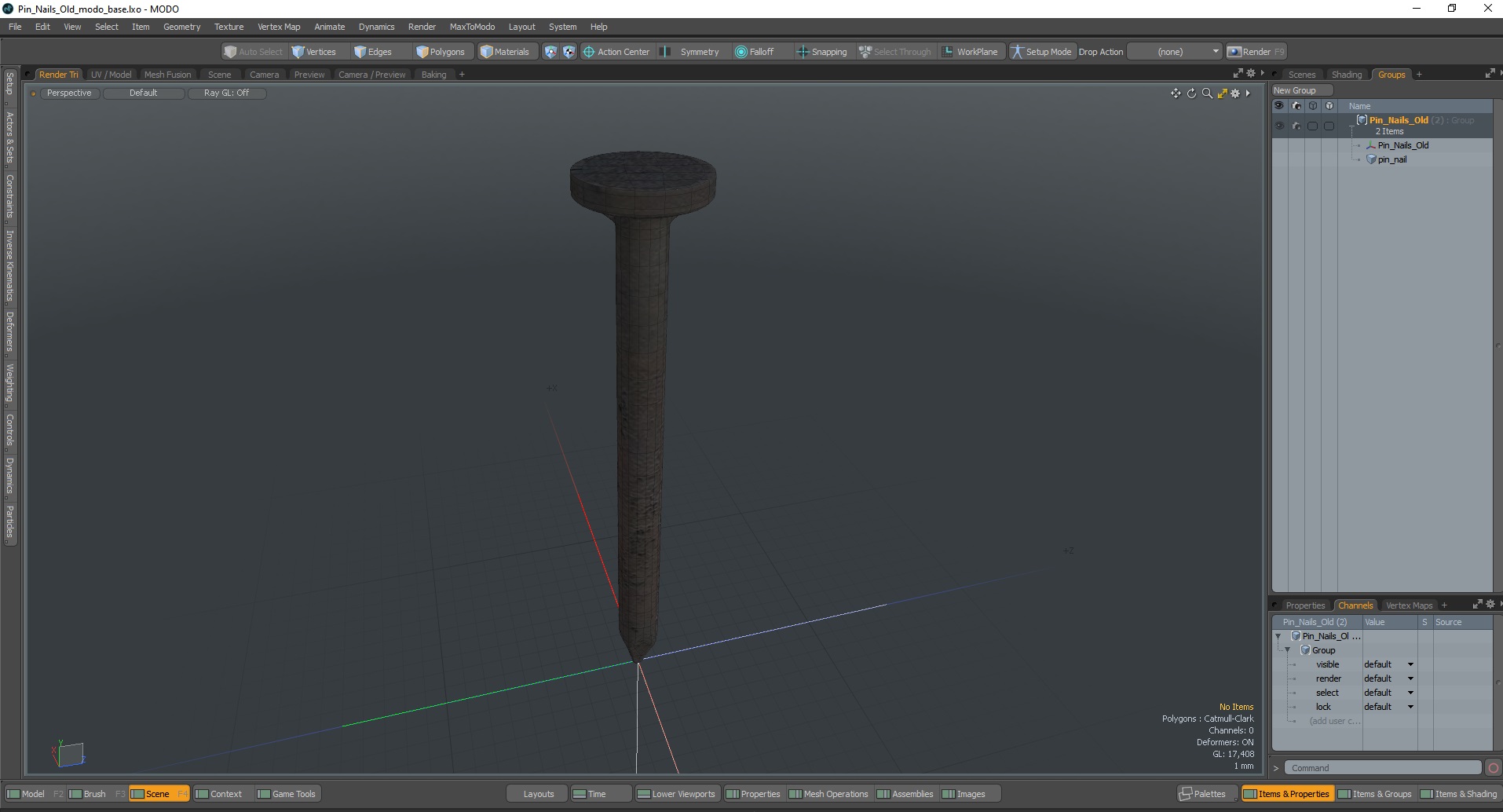
Task: Click the Items & Groups button
Action: [1375, 794]
